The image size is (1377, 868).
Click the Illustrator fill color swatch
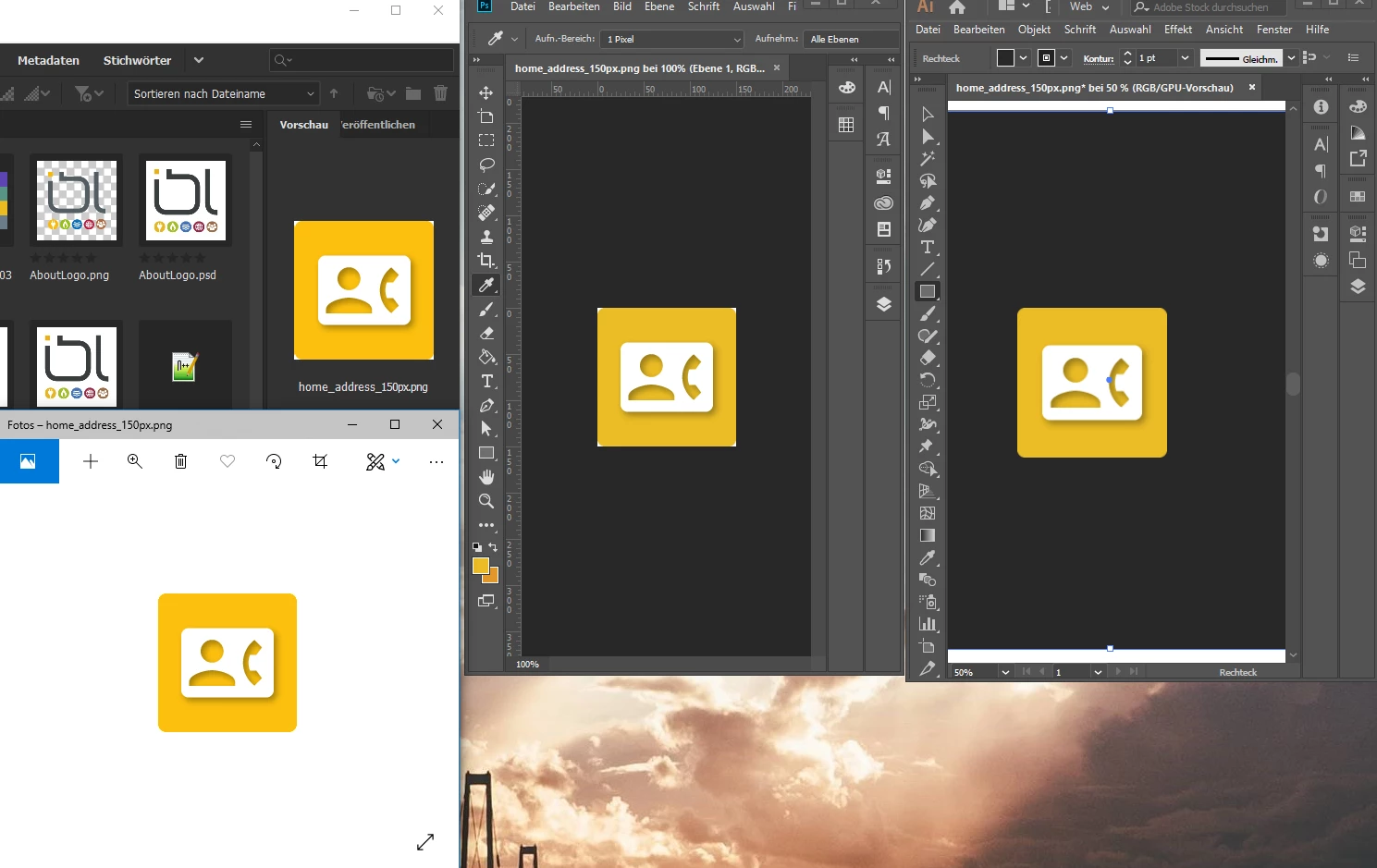pos(1005,58)
